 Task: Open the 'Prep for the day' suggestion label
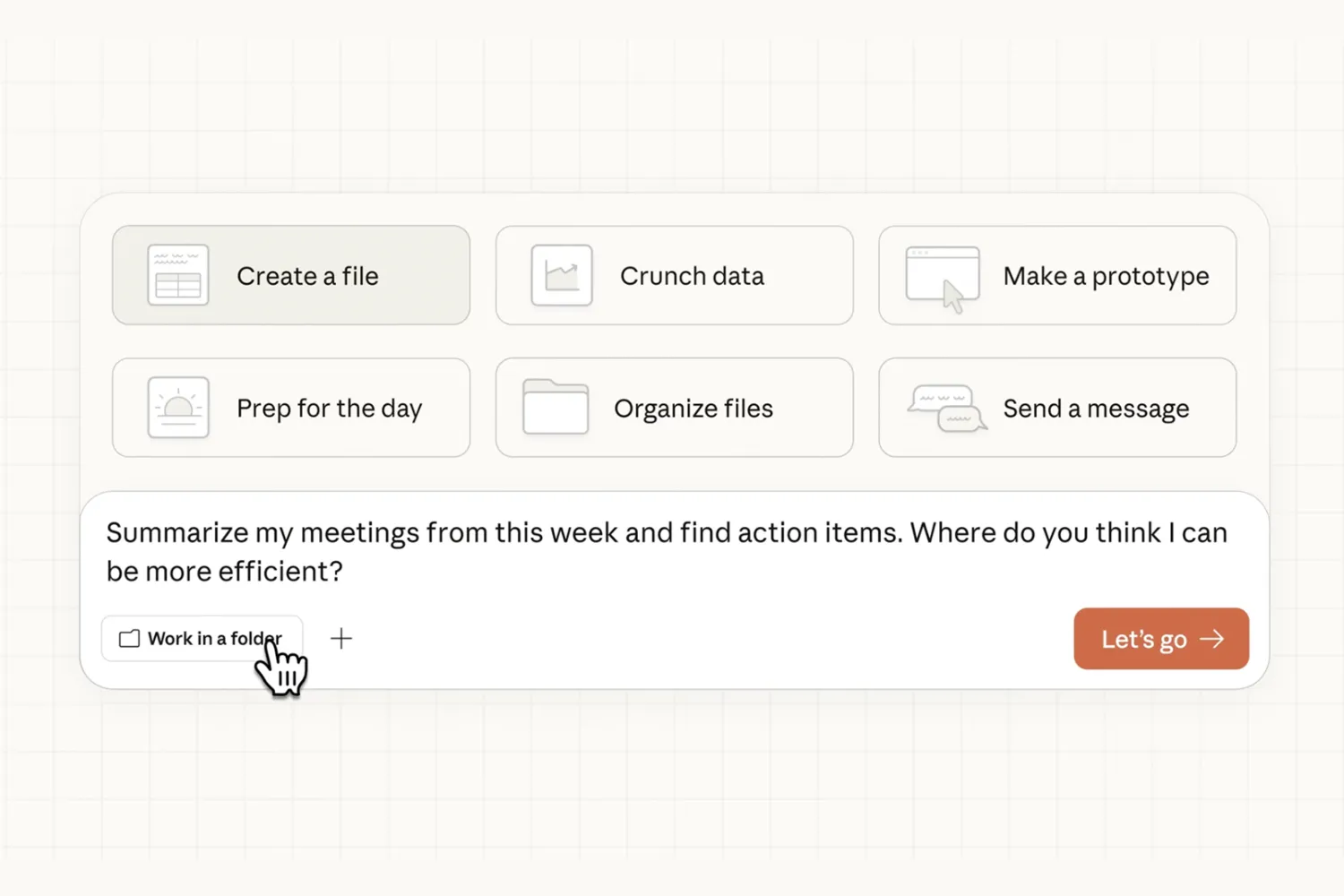click(329, 409)
